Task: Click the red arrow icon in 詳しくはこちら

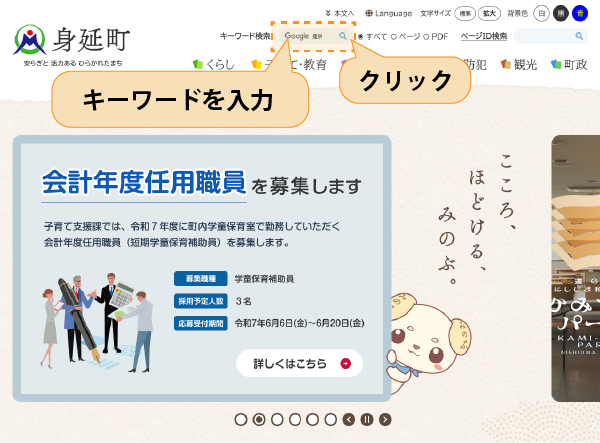Action: pyautogui.click(x=346, y=363)
